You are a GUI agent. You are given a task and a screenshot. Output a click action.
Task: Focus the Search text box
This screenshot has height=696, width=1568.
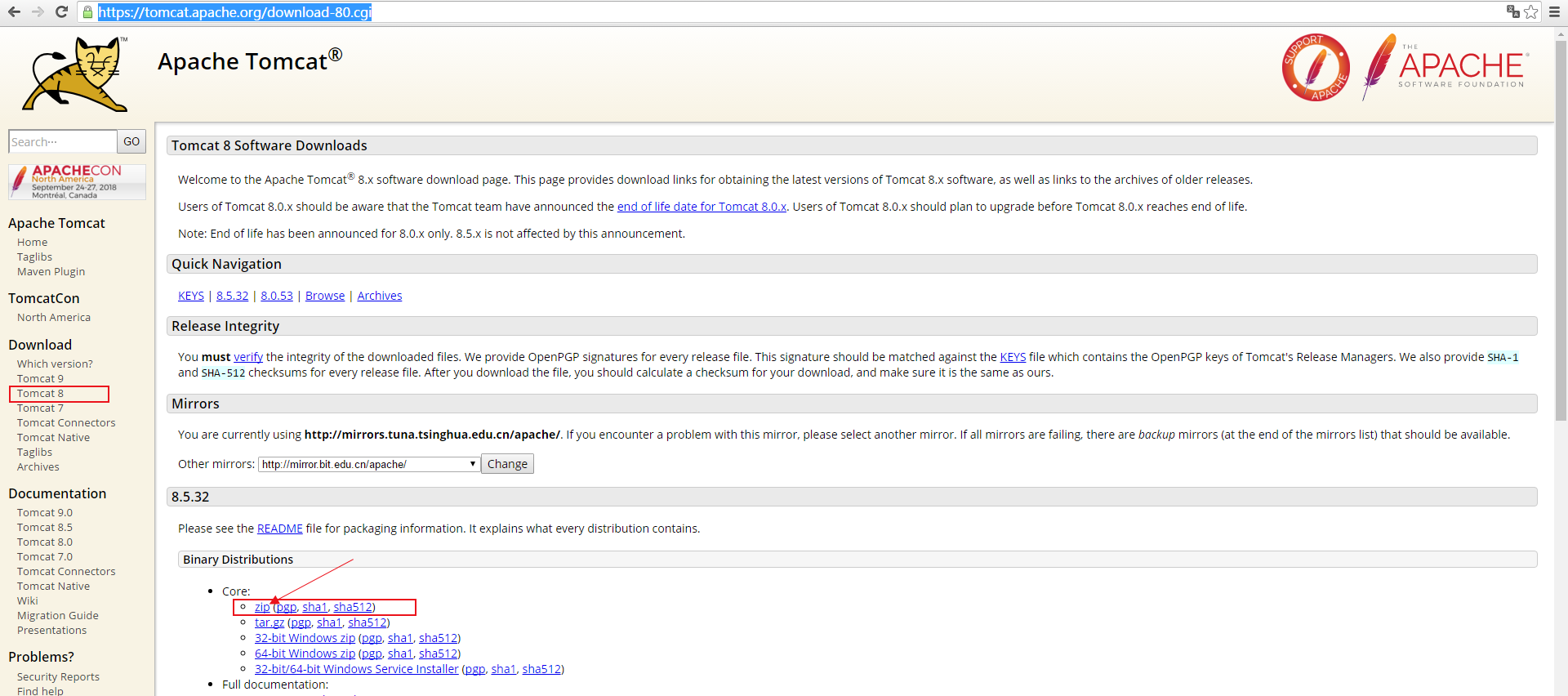coord(63,141)
